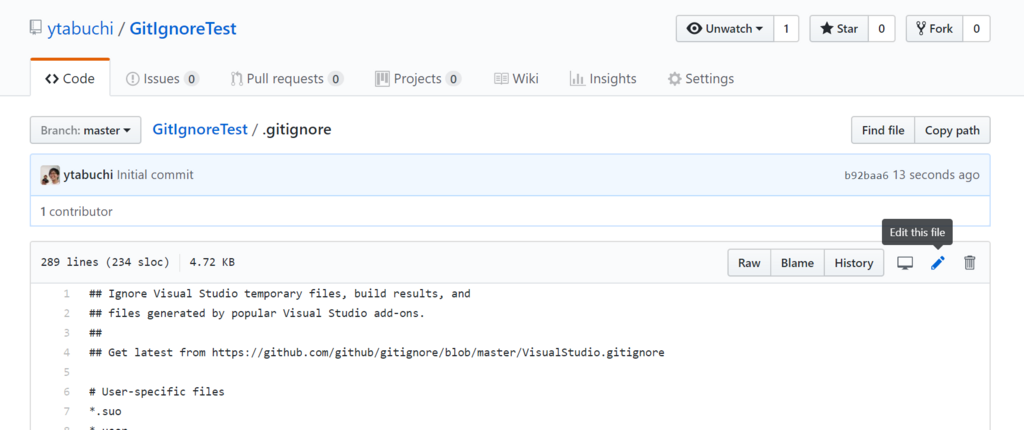The width and height of the screenshot is (1024, 430).
Task: Open the Projects tab
Action: pos(418,78)
